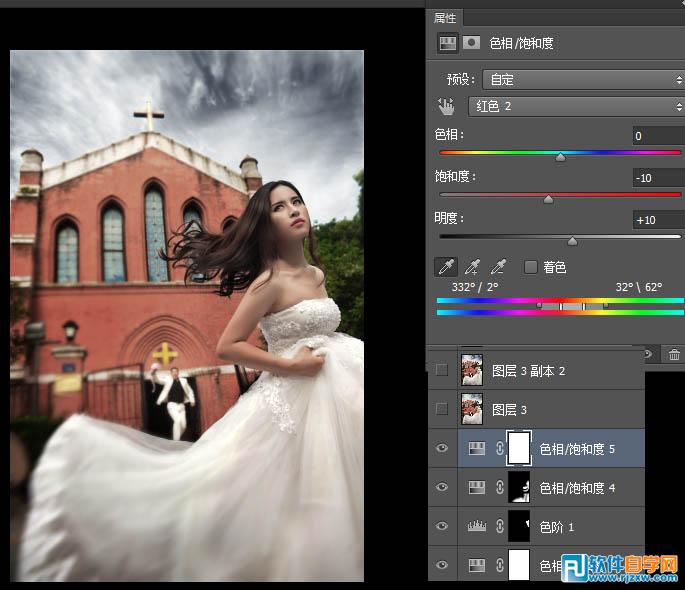Click the trash delete icon in Properties panel
The width and height of the screenshot is (685, 590).
[674, 355]
